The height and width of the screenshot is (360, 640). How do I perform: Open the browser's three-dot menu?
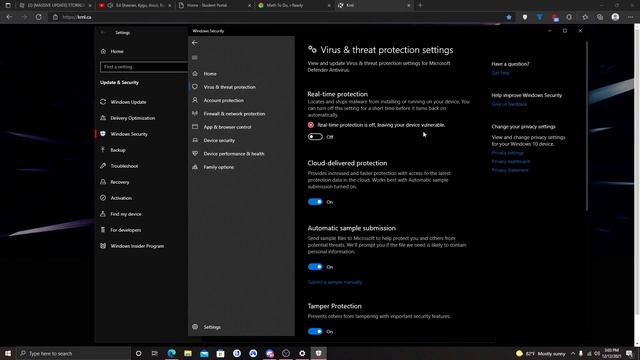(x=631, y=17)
